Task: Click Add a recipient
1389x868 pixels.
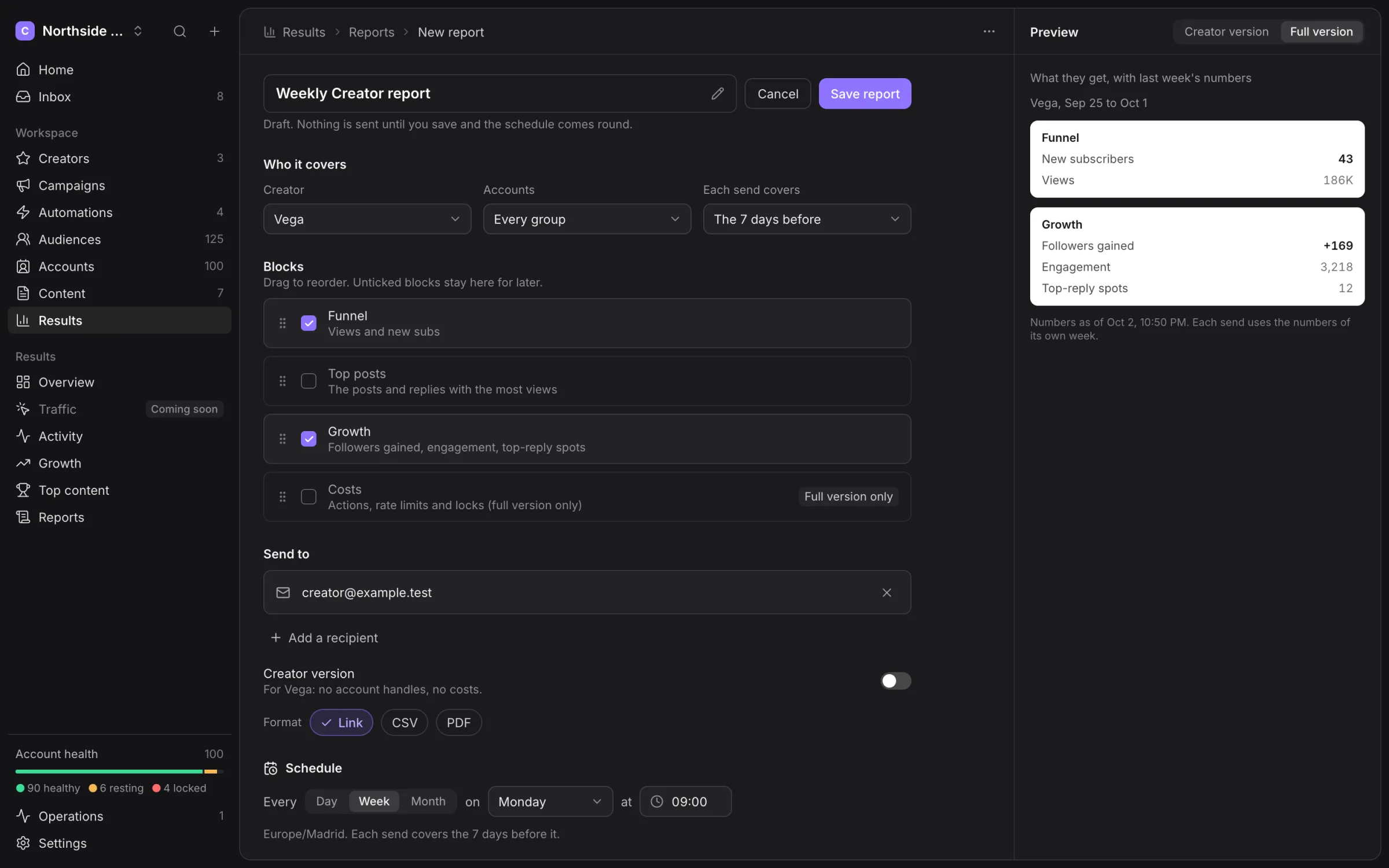Action: click(324, 638)
